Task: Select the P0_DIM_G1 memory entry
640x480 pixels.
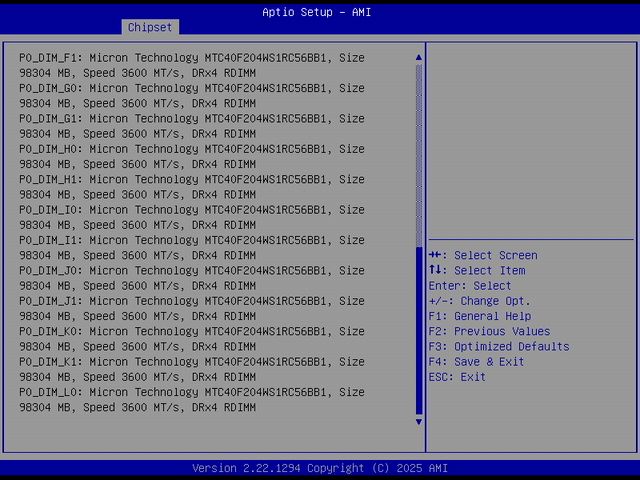Action: coord(192,126)
